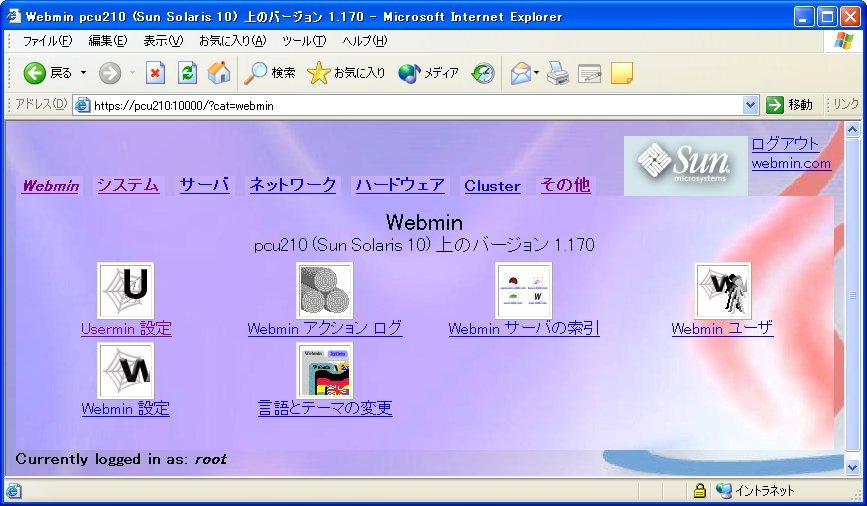Click the リンク links toolbar label

[846, 105]
